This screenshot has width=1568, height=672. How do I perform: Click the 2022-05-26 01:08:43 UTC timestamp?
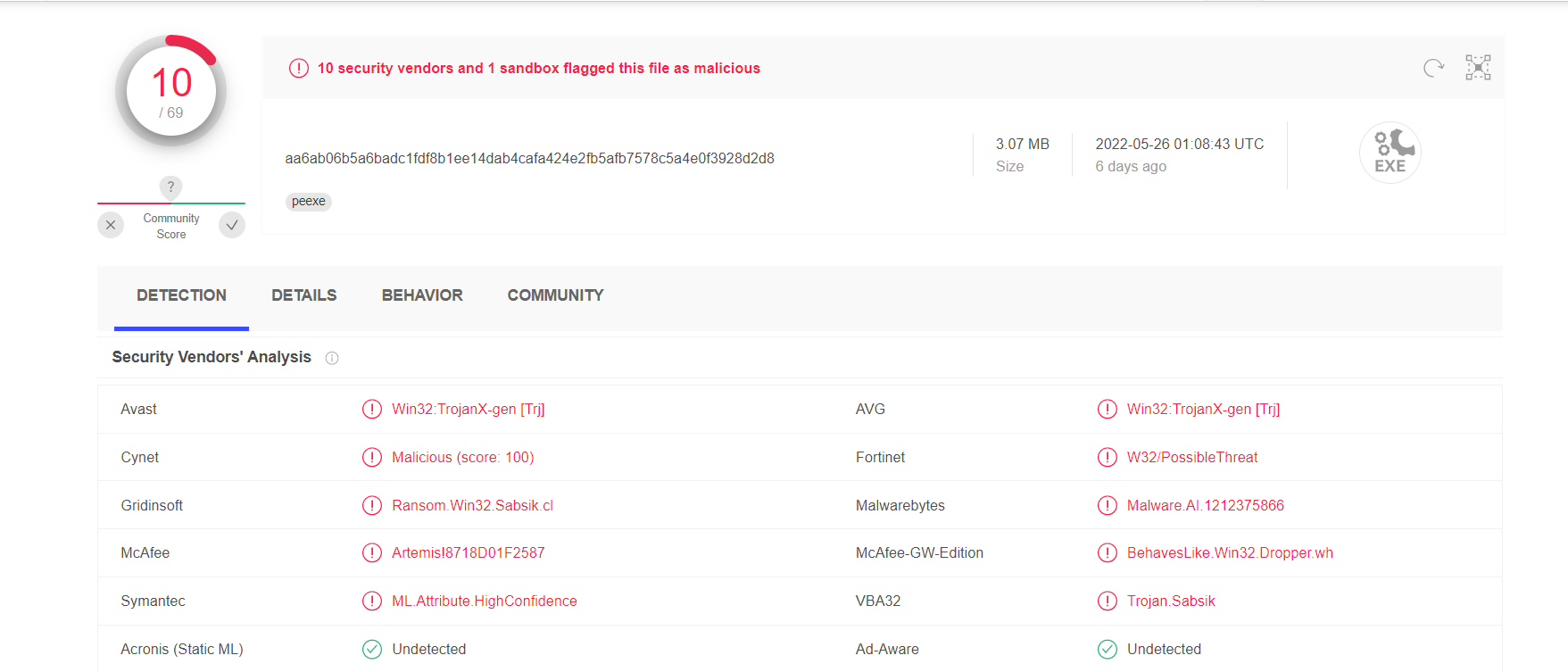click(x=1180, y=144)
